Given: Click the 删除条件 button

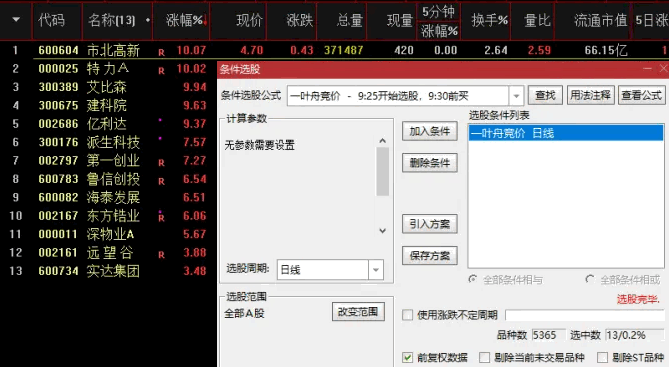Looking at the screenshot, I should coord(430,163).
